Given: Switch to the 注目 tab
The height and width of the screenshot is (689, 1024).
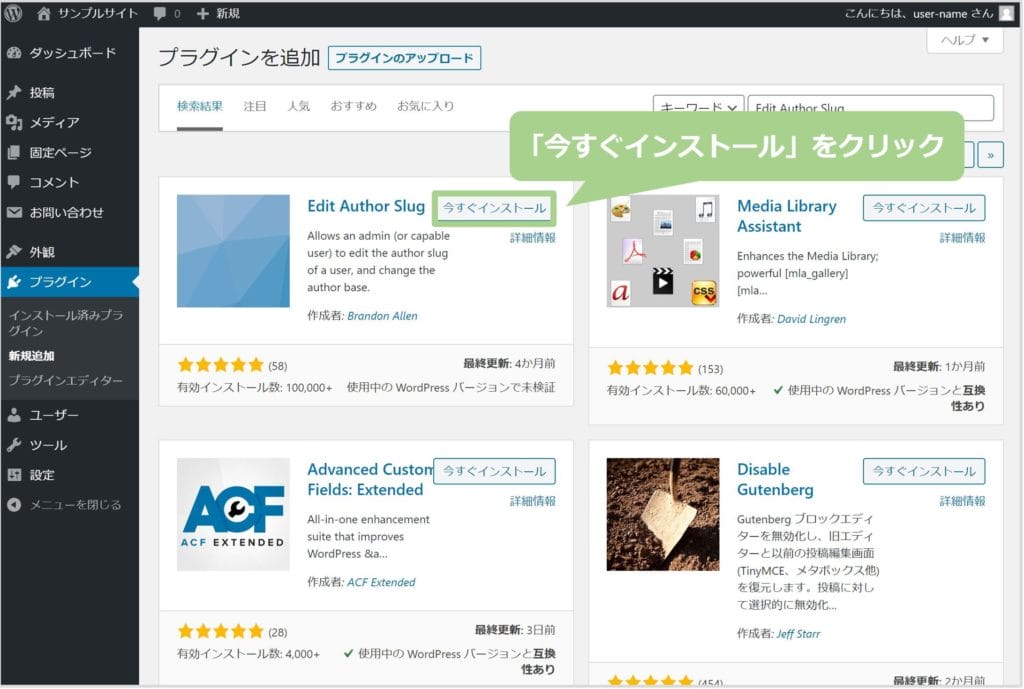Looking at the screenshot, I should [x=255, y=106].
